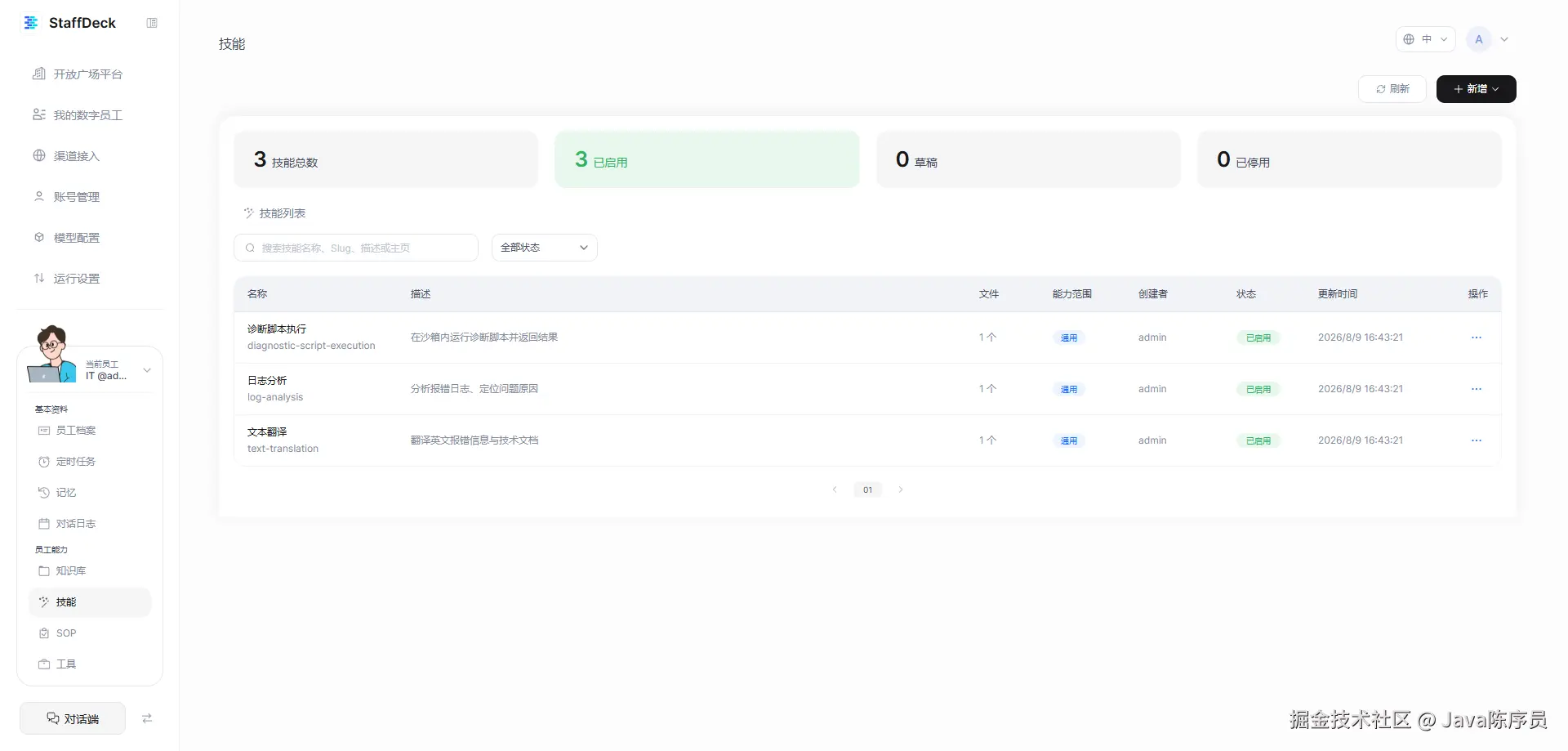Click the 诊断脚本执行 skill name
Viewport: 1568px width, 751px height.
pos(277,329)
